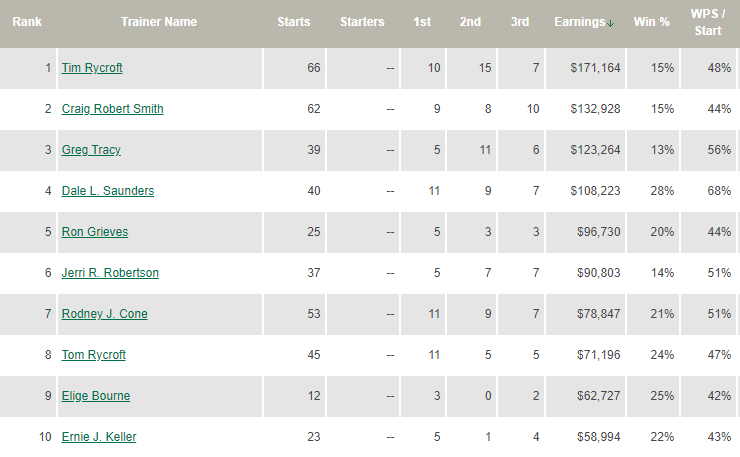Sort by 3rd place column header
740x457 pixels.
(518, 22)
